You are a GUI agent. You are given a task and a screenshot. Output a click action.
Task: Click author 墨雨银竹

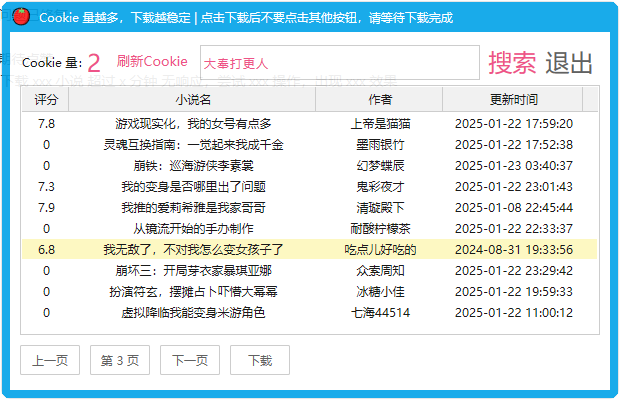click(x=380, y=145)
